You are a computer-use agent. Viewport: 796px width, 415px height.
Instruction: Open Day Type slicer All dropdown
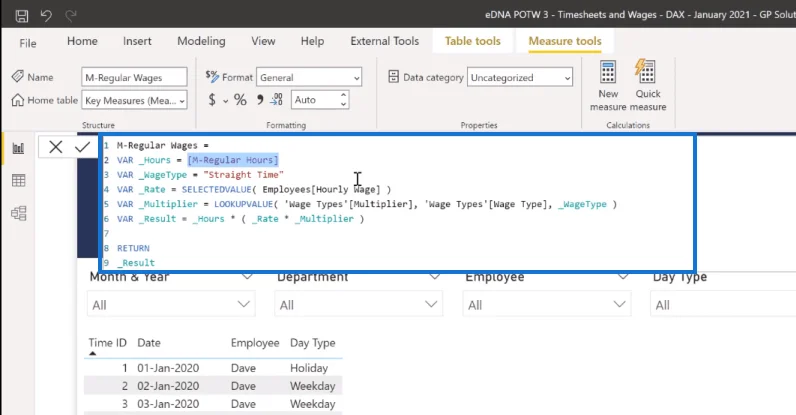click(723, 305)
